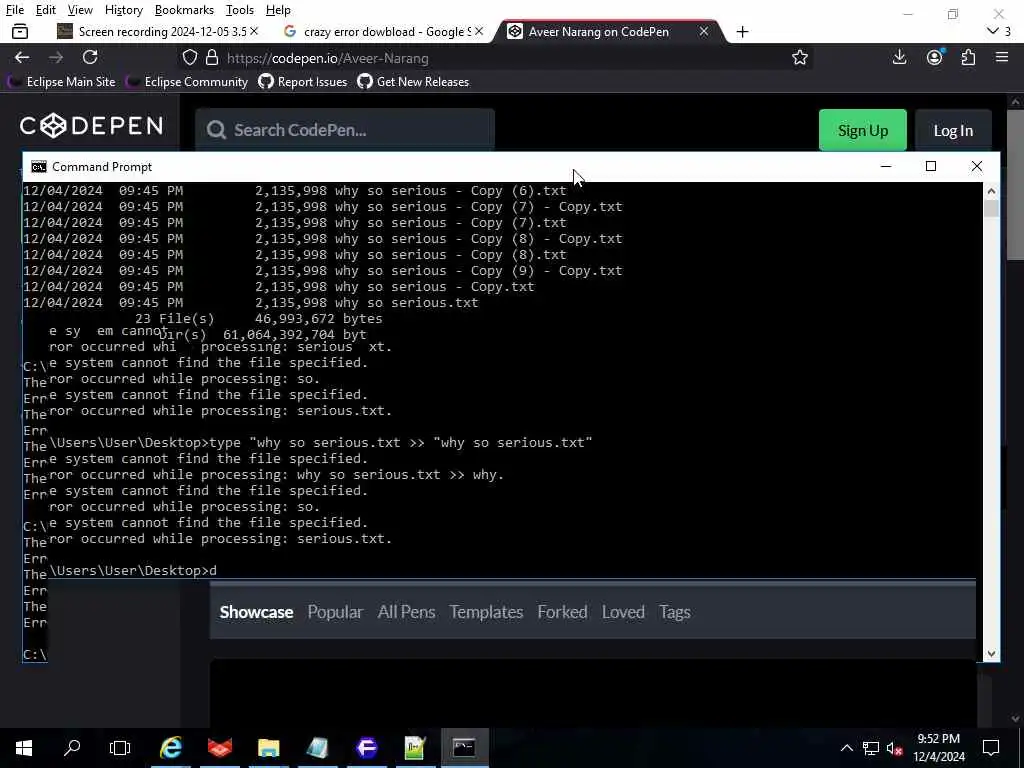Select the Tags tab

(x=675, y=612)
